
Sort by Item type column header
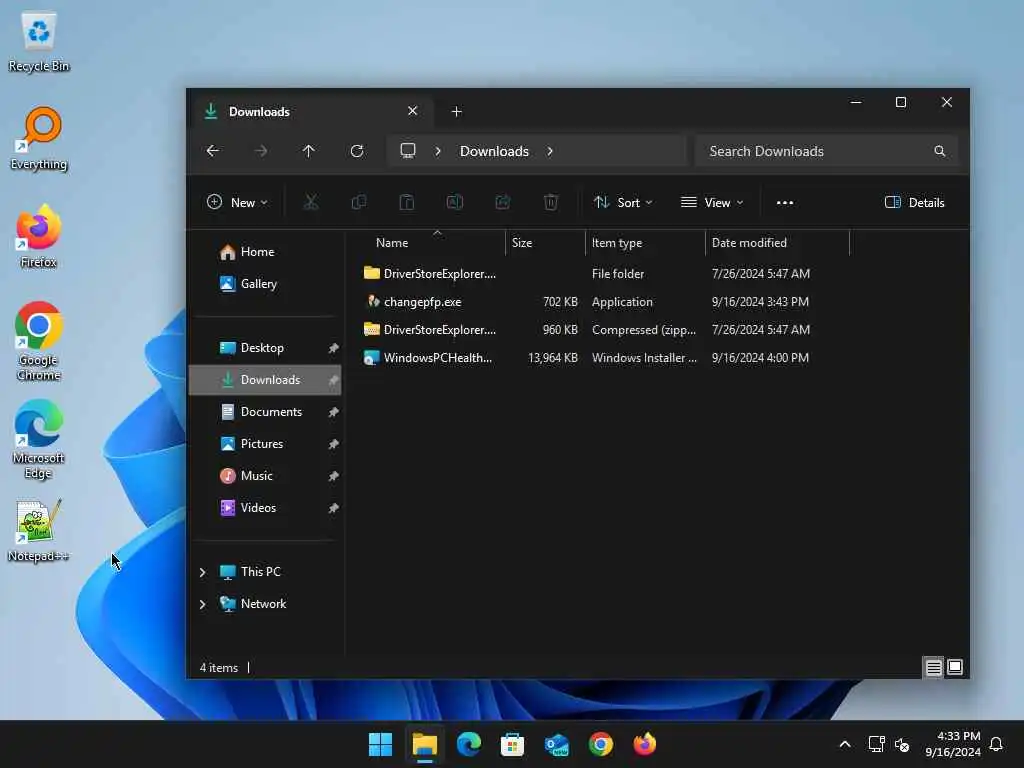click(616, 243)
